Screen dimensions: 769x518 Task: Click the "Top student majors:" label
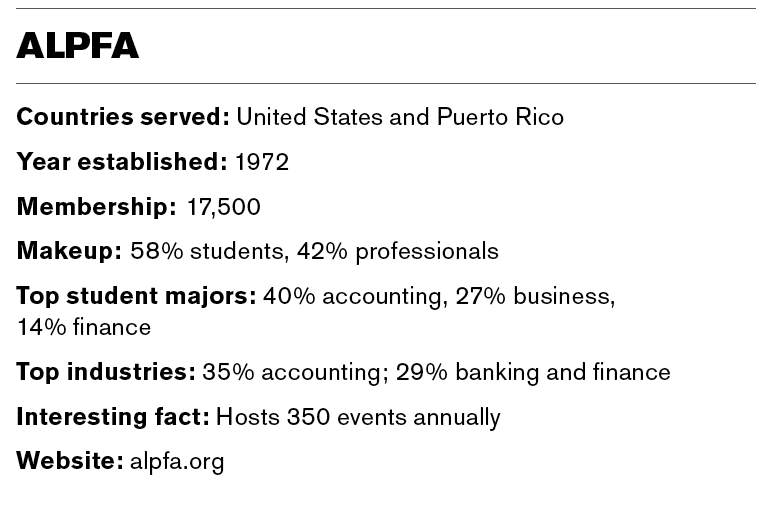coord(136,296)
